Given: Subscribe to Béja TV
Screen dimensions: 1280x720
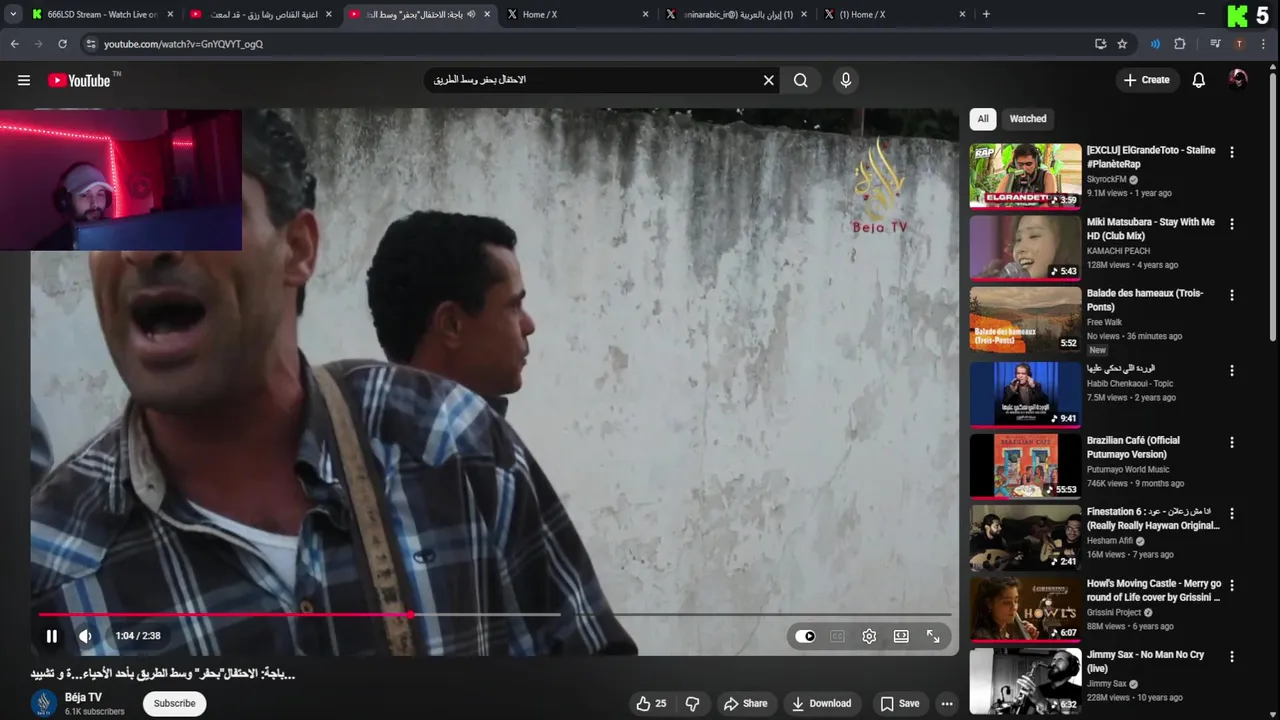Looking at the screenshot, I should coord(175,704).
